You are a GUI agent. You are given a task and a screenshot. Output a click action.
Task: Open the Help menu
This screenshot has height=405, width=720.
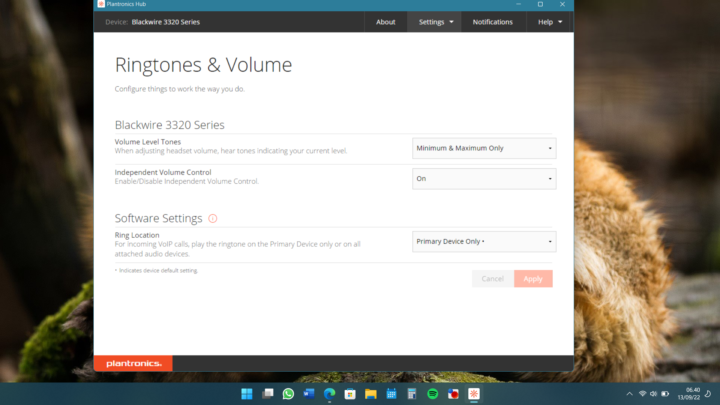550,22
